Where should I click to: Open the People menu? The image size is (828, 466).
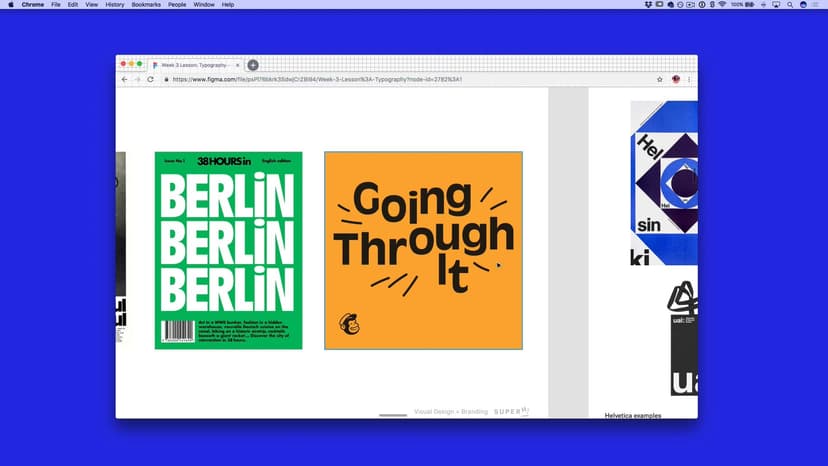(x=177, y=5)
